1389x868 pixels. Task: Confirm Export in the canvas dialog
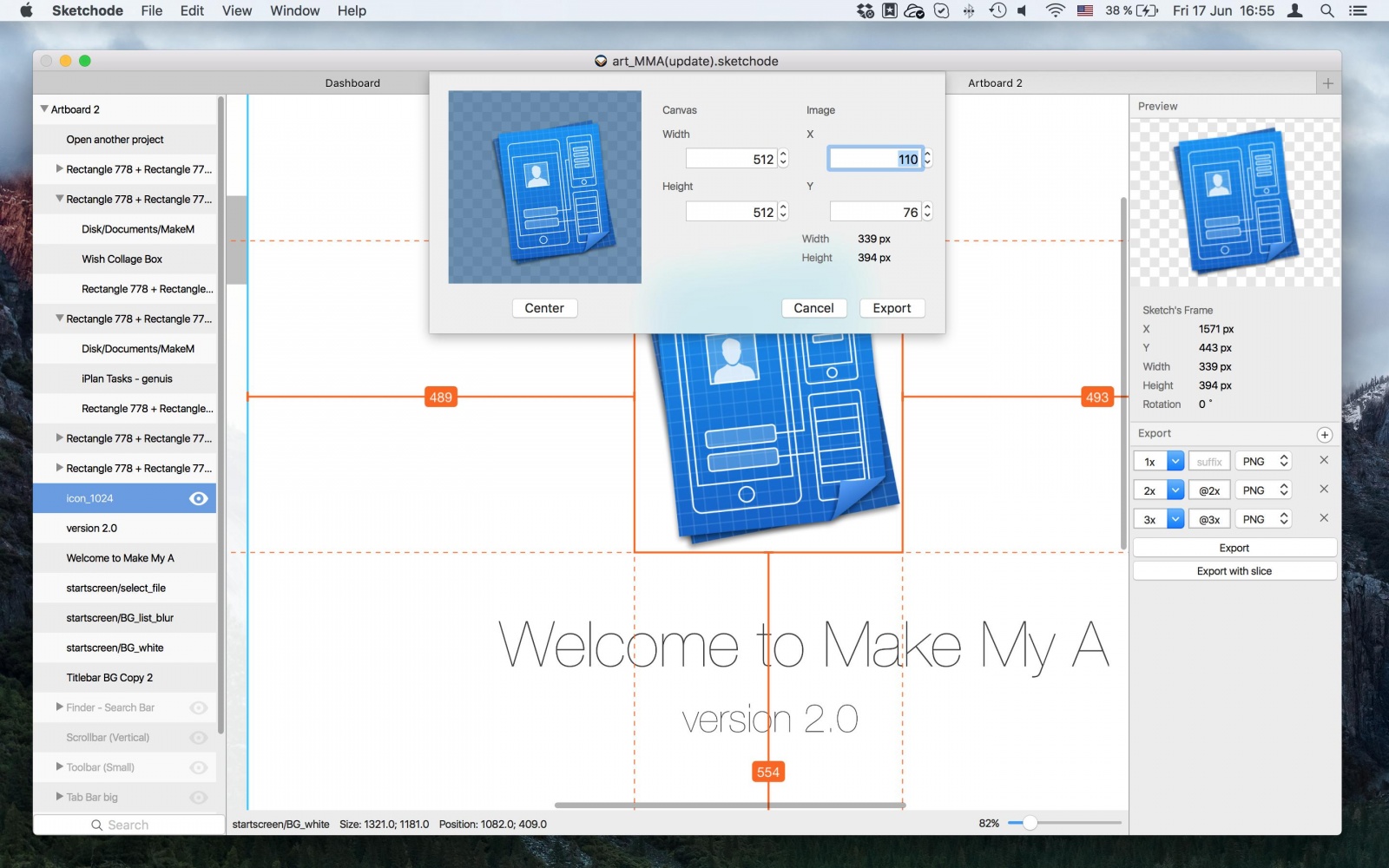click(x=892, y=308)
